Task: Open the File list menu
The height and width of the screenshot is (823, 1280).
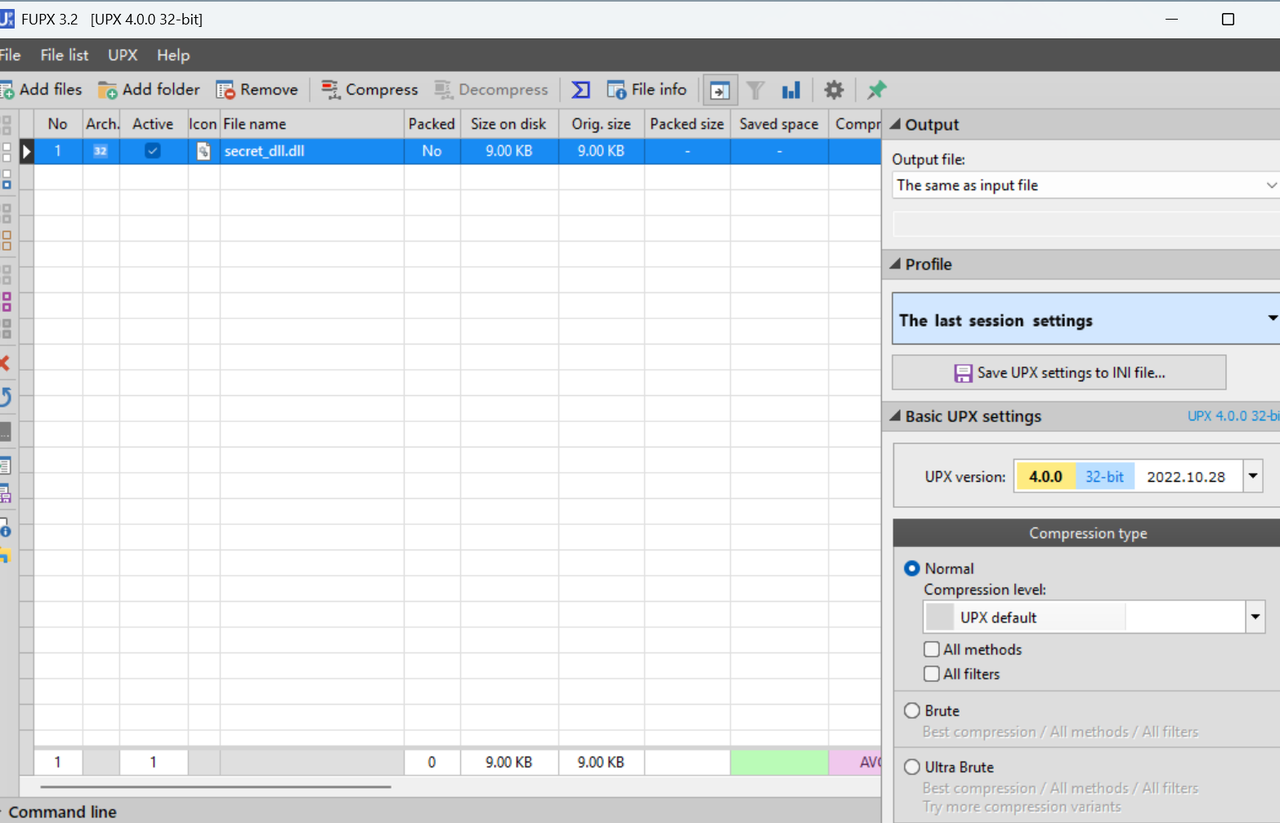Action: (x=64, y=55)
